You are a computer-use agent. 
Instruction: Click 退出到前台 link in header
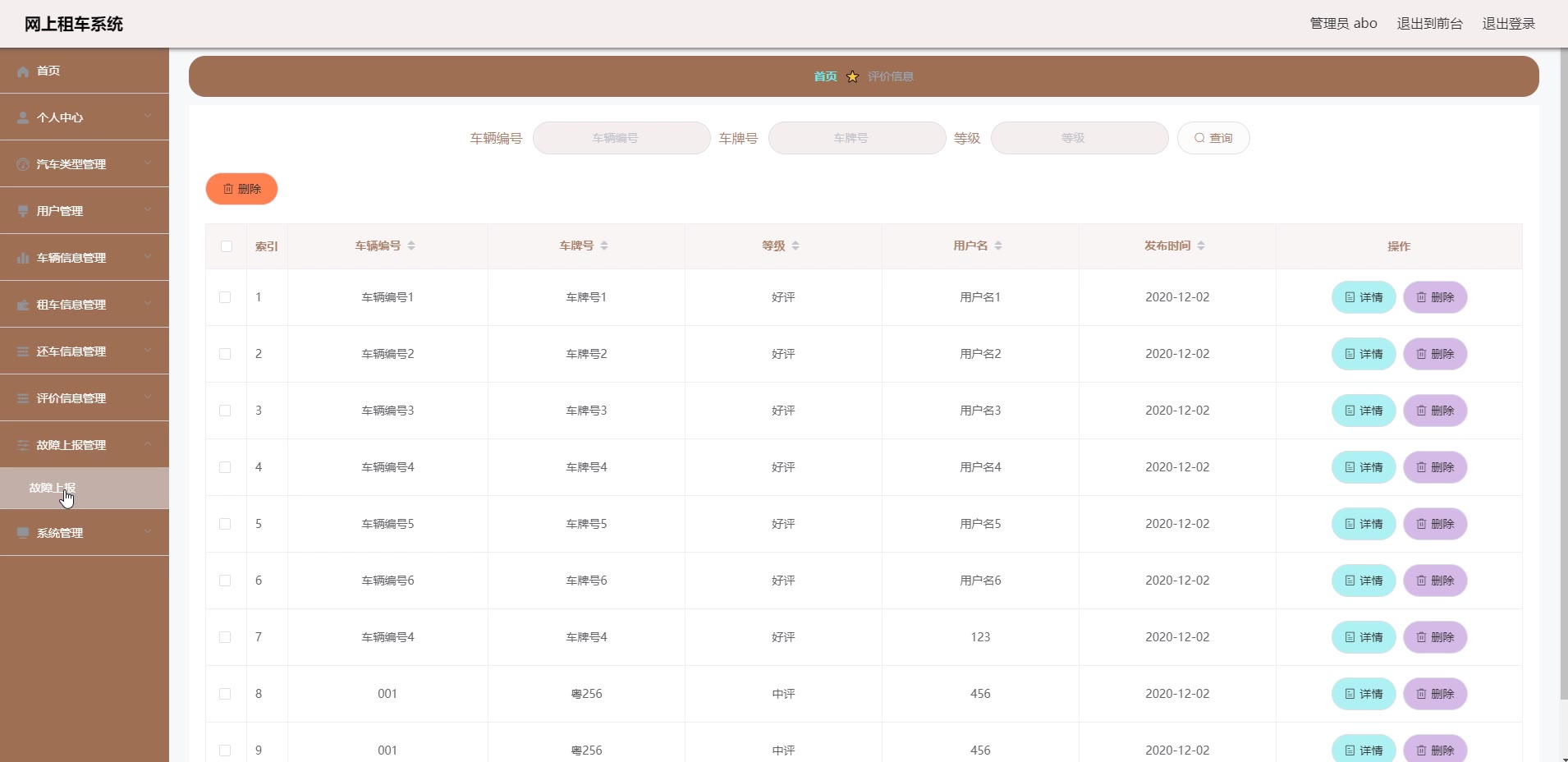pyautogui.click(x=1429, y=24)
